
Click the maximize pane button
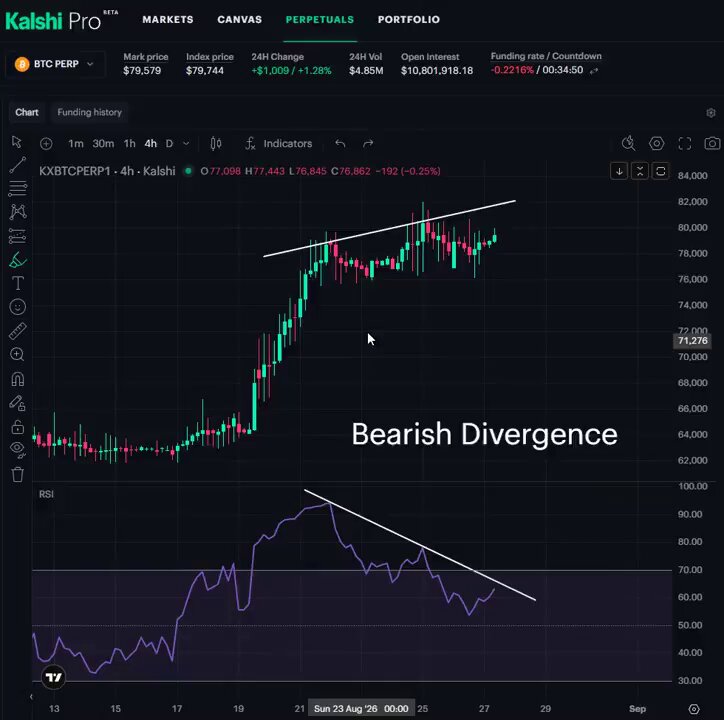660,171
